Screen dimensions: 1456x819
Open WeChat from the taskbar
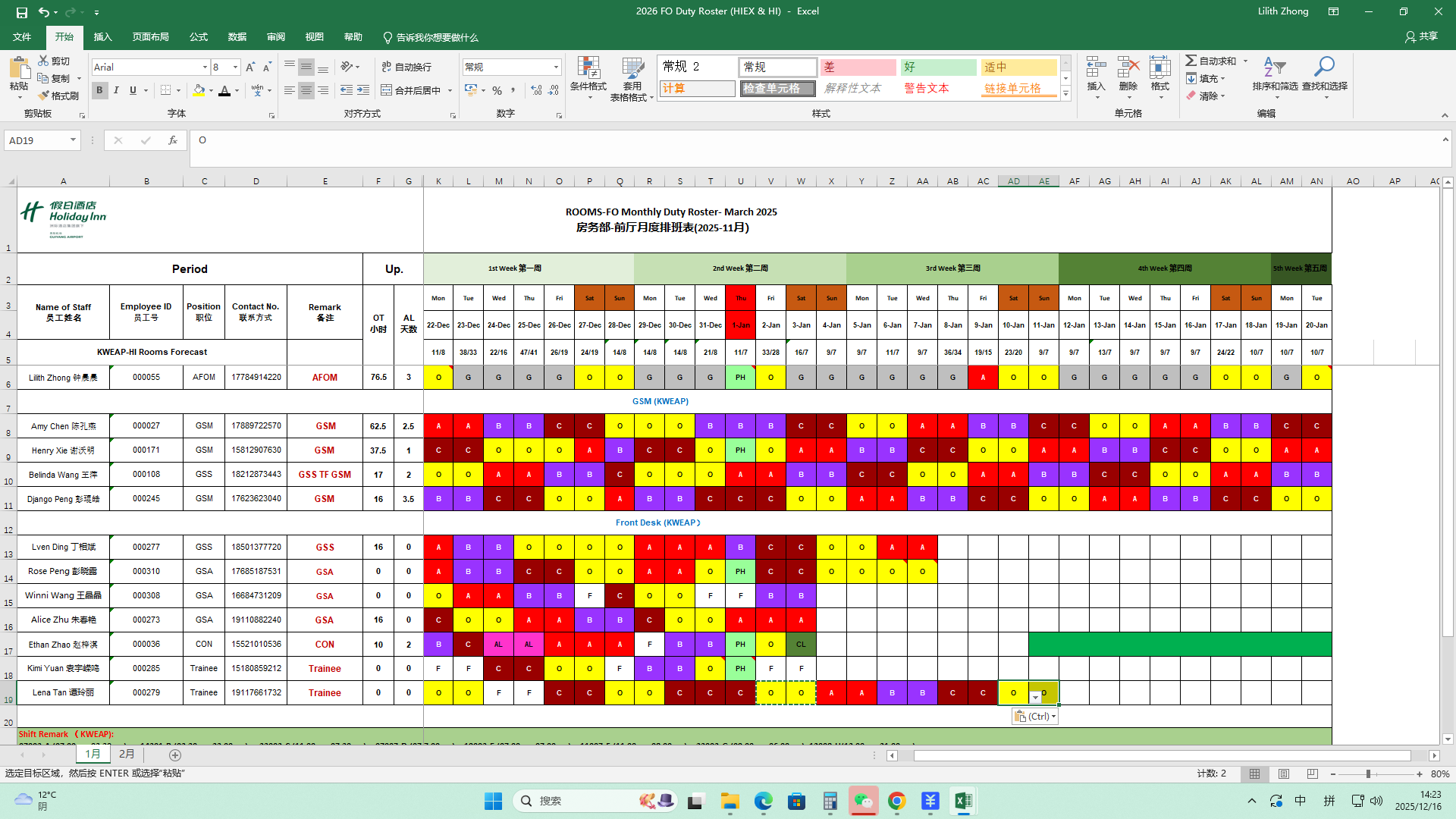tap(863, 801)
